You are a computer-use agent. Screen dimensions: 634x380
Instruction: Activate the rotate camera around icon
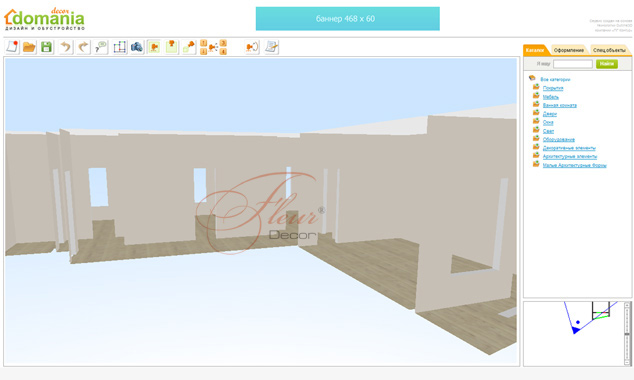point(252,47)
